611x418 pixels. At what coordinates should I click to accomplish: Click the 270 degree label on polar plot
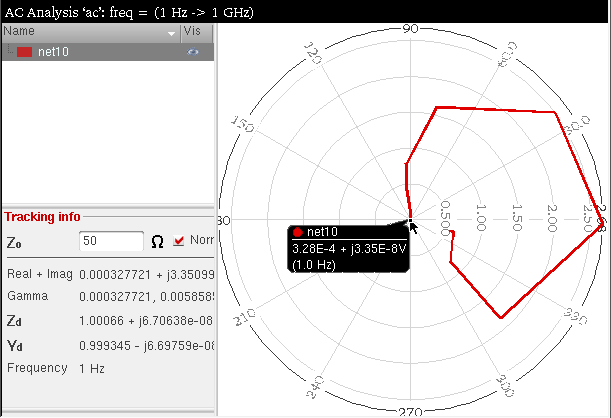[410, 411]
